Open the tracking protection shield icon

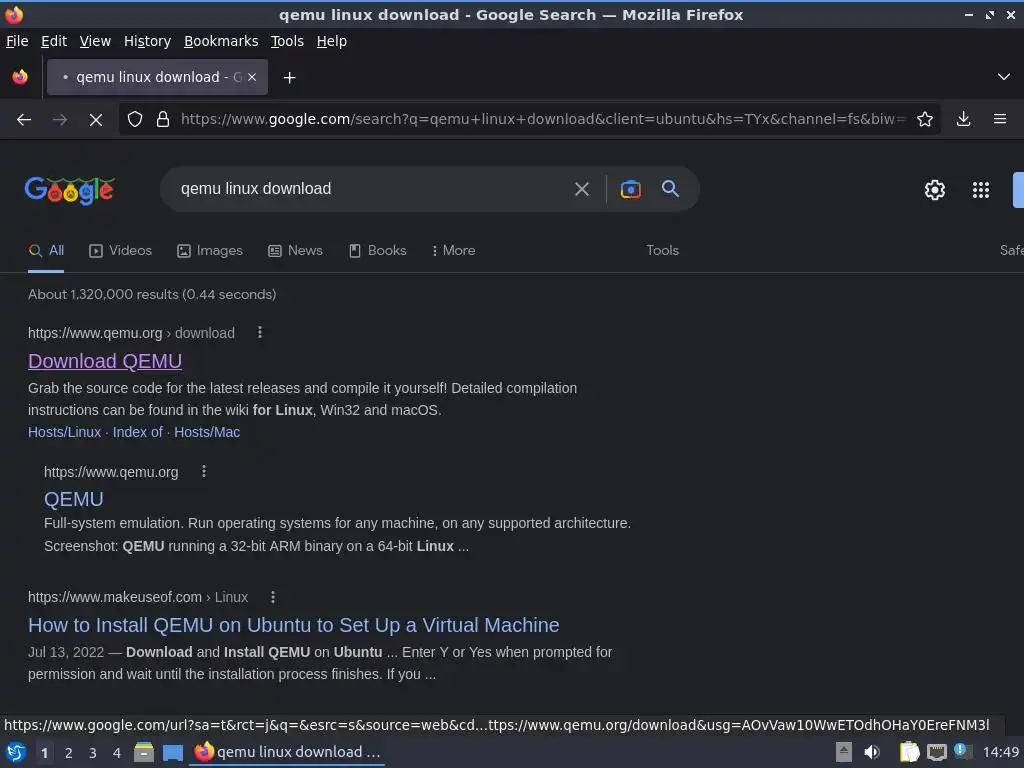coord(135,119)
